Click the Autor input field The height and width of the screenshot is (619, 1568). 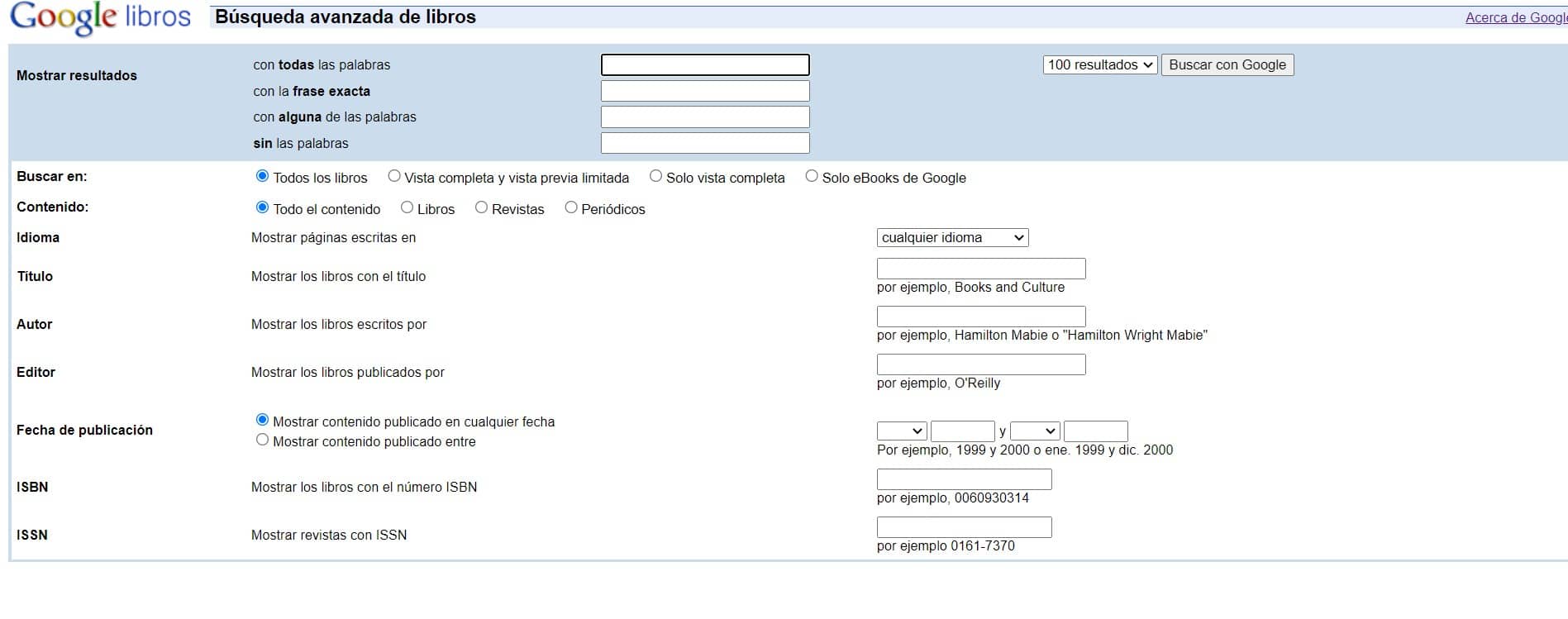point(981,317)
